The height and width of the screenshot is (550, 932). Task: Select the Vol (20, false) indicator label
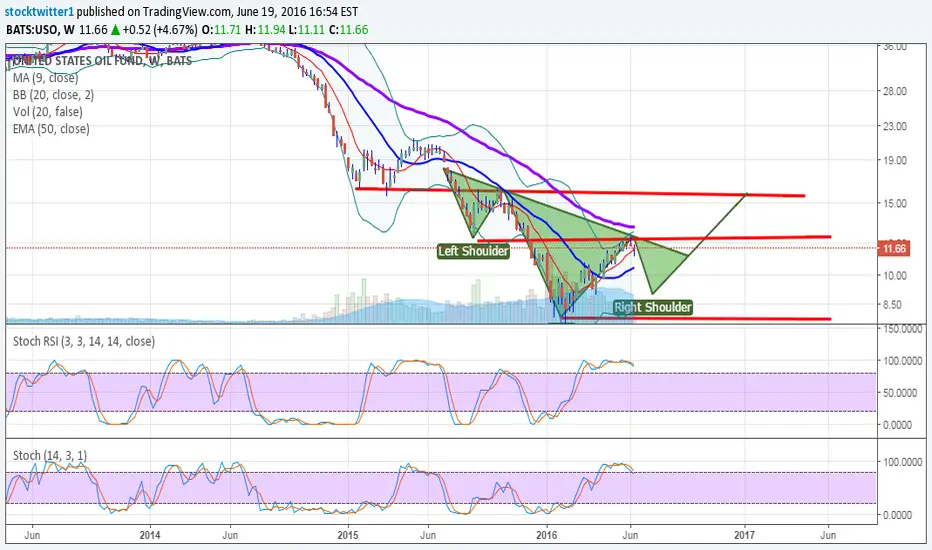pyautogui.click(x=48, y=112)
